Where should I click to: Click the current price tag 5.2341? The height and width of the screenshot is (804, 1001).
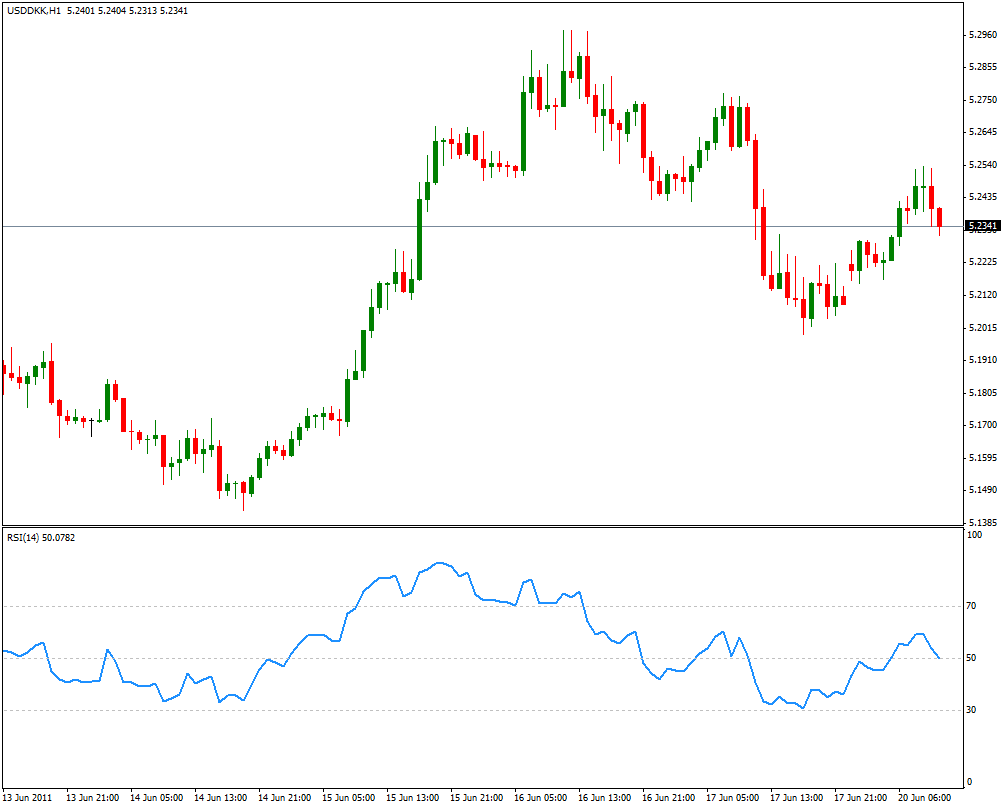(x=982, y=226)
